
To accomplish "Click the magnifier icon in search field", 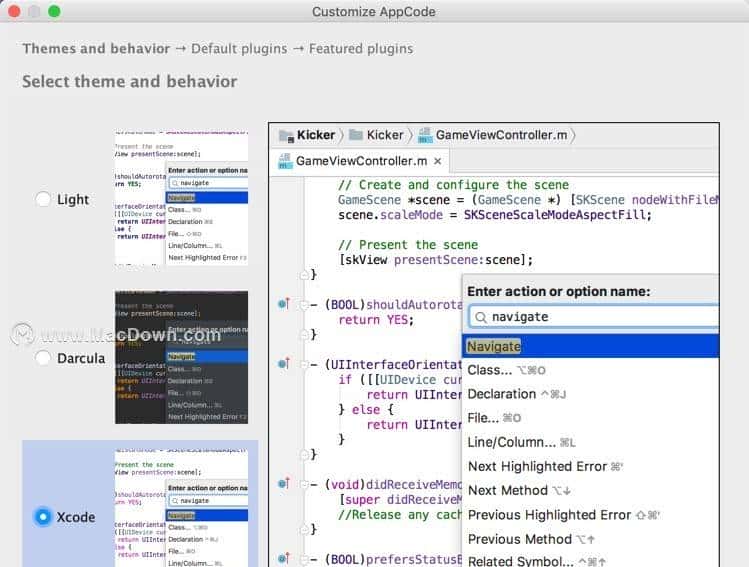I will click(x=481, y=317).
